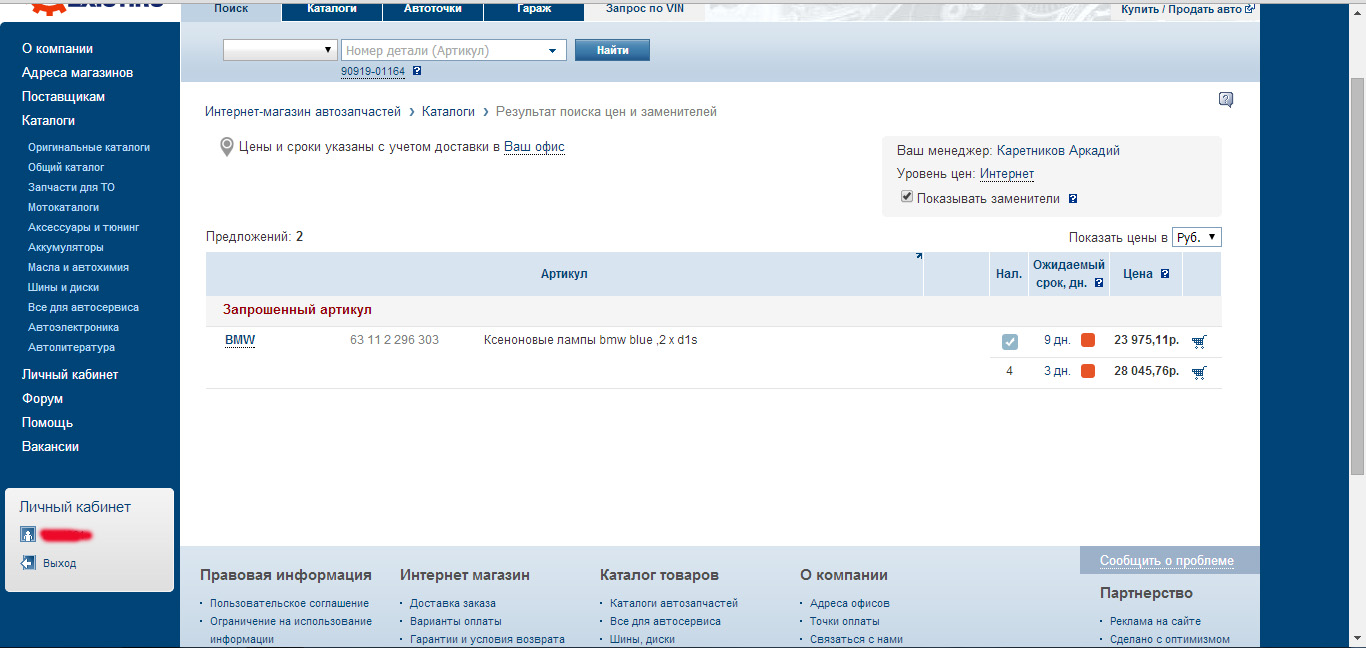
Task: Expand the article number history dropdown arrow
Action: tap(552, 51)
